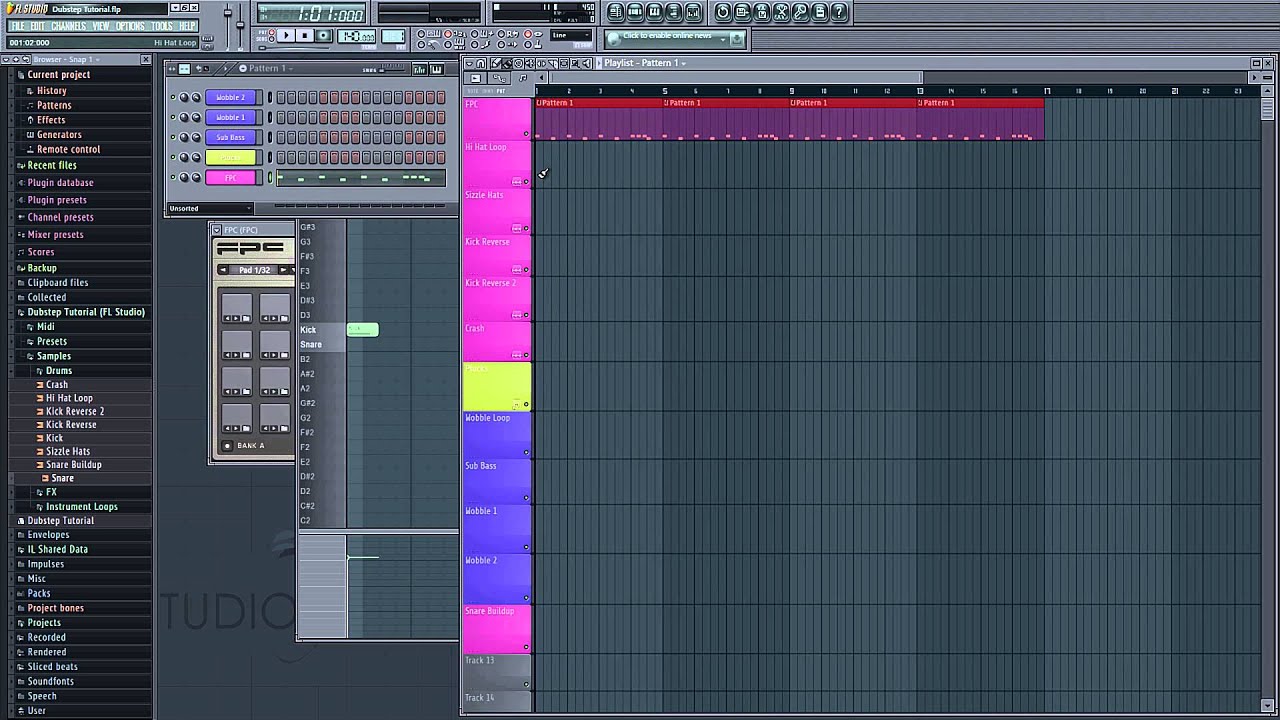Click the Record button in transport
Screen dimensions: 1280x720
323,35
